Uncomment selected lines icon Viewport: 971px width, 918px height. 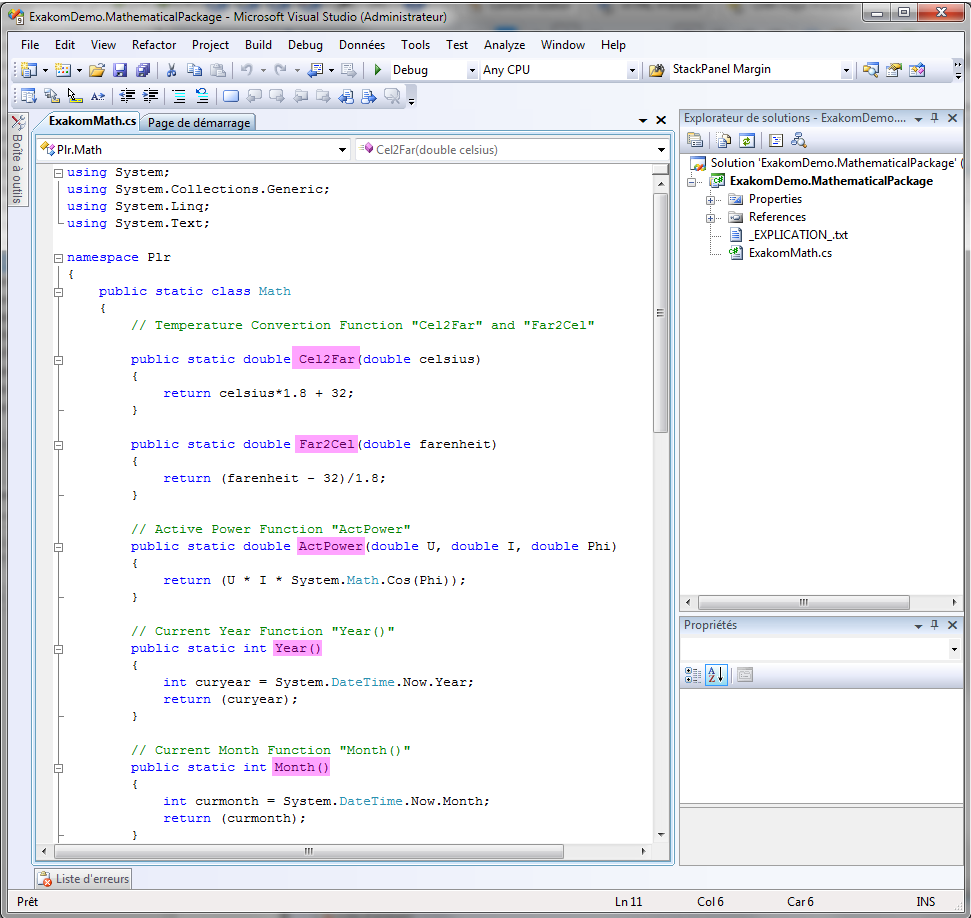tap(202, 96)
